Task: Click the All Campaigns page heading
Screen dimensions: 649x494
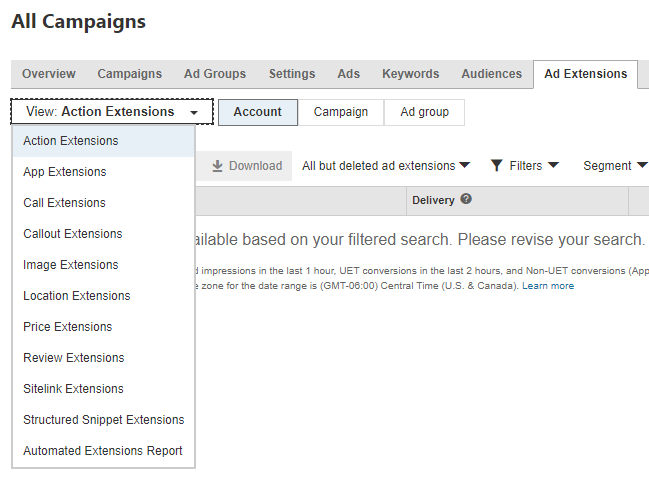Action: [79, 22]
